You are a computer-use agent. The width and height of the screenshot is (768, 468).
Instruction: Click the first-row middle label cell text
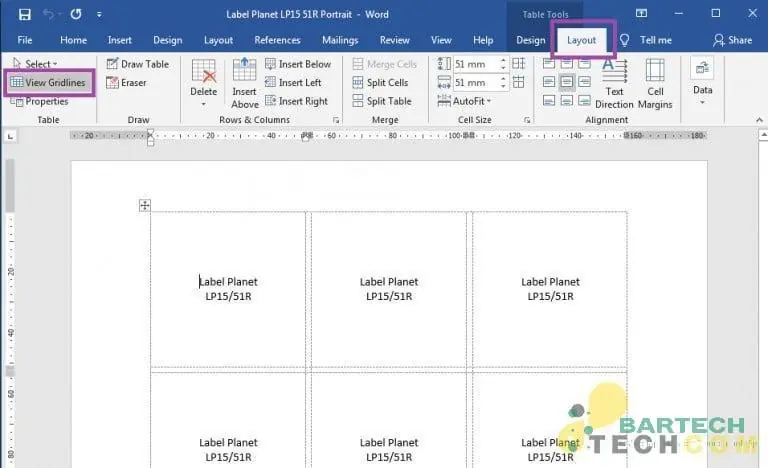point(389,289)
